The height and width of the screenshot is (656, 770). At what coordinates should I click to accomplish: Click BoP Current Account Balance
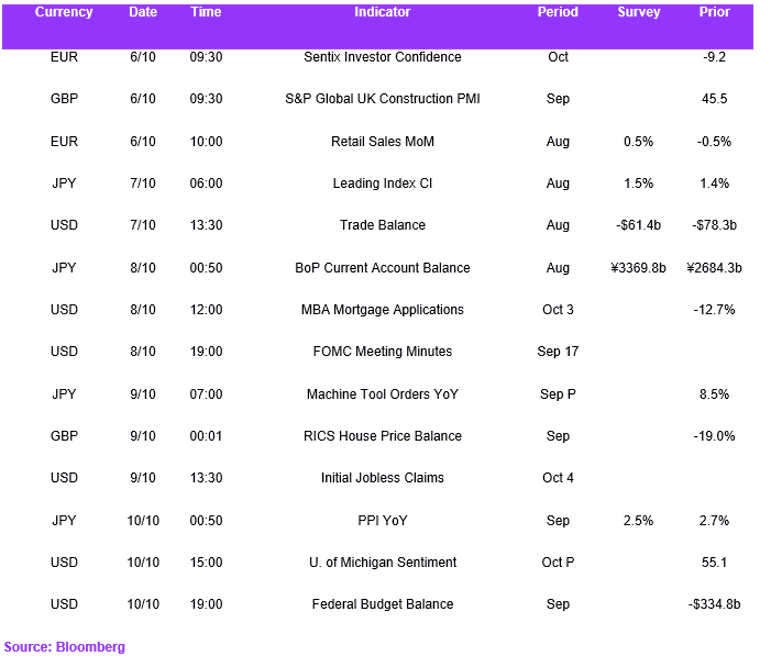click(382, 268)
